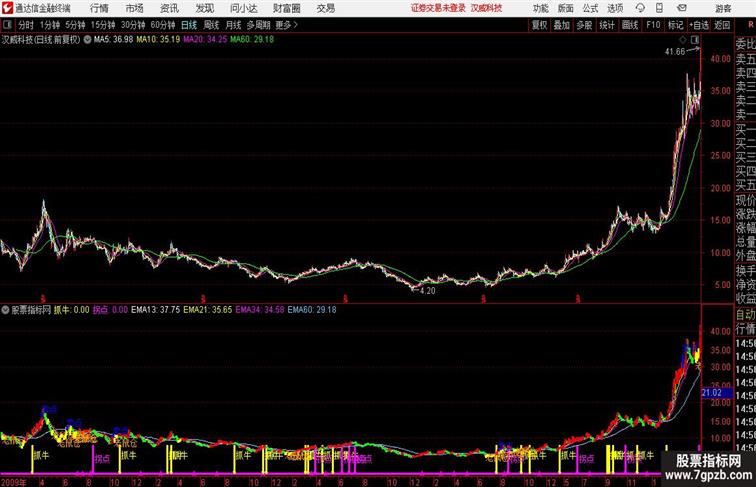This screenshot has height=487, width=756.
Task: Select the 日线 daily period
Action: click(189, 25)
